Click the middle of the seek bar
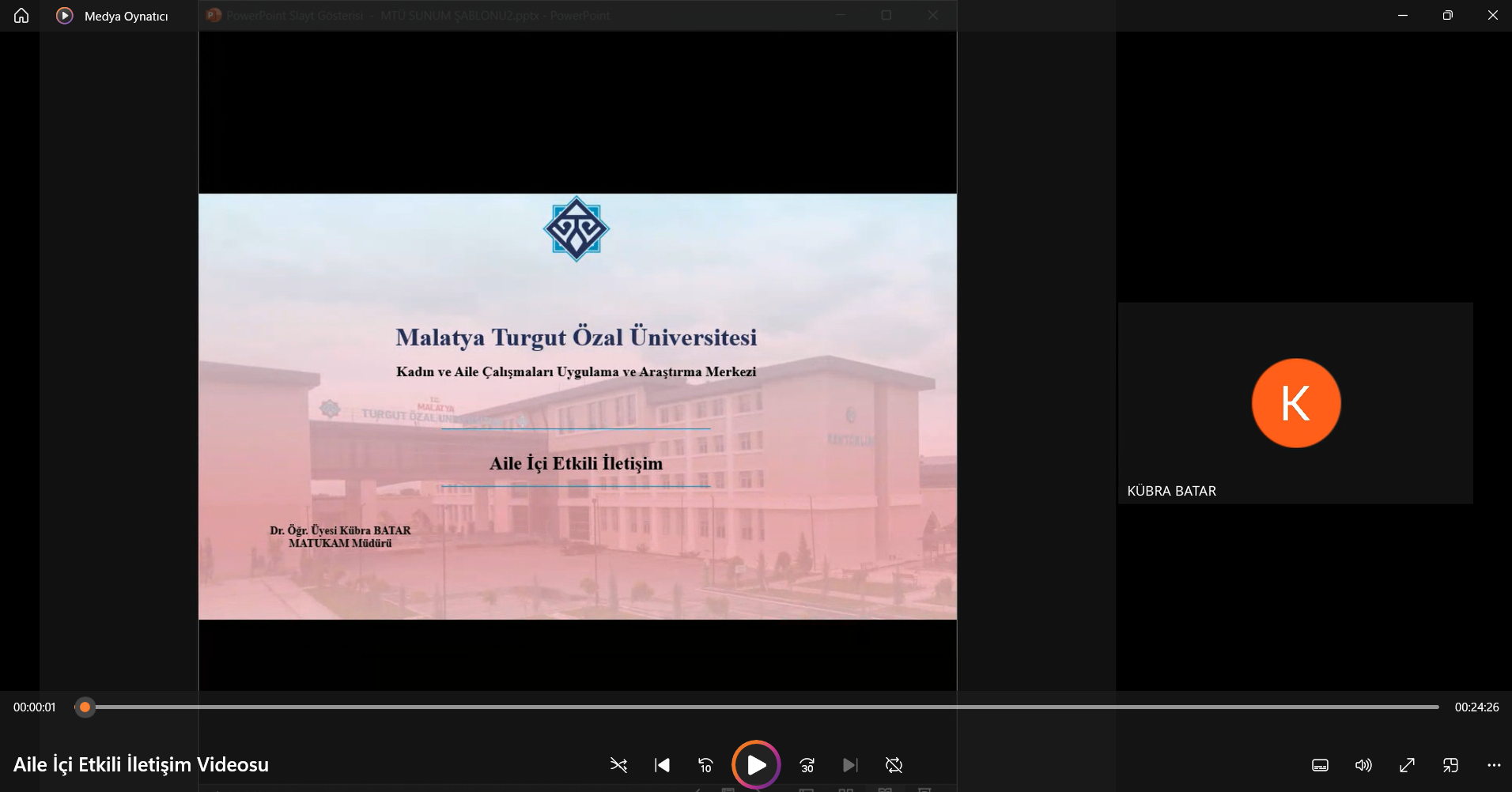The height and width of the screenshot is (792, 1512). pos(757,707)
